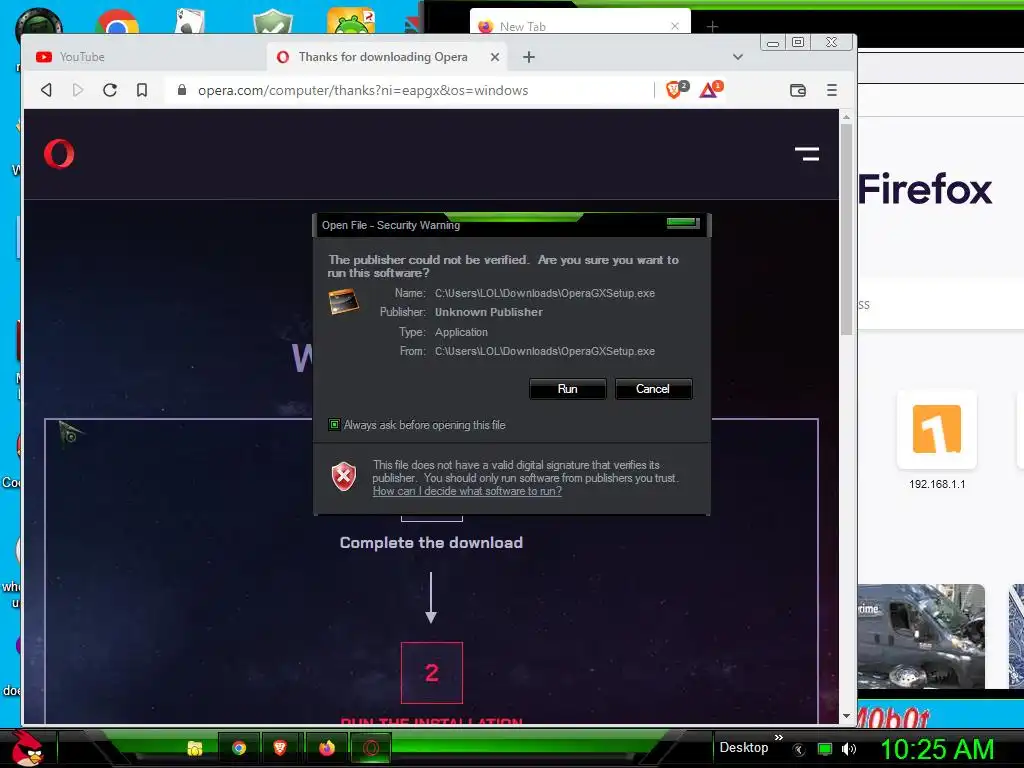Viewport: 1024px width, 768px height.
Task: Open the Brave Rewards triangle icon
Action: pyautogui.click(x=711, y=89)
